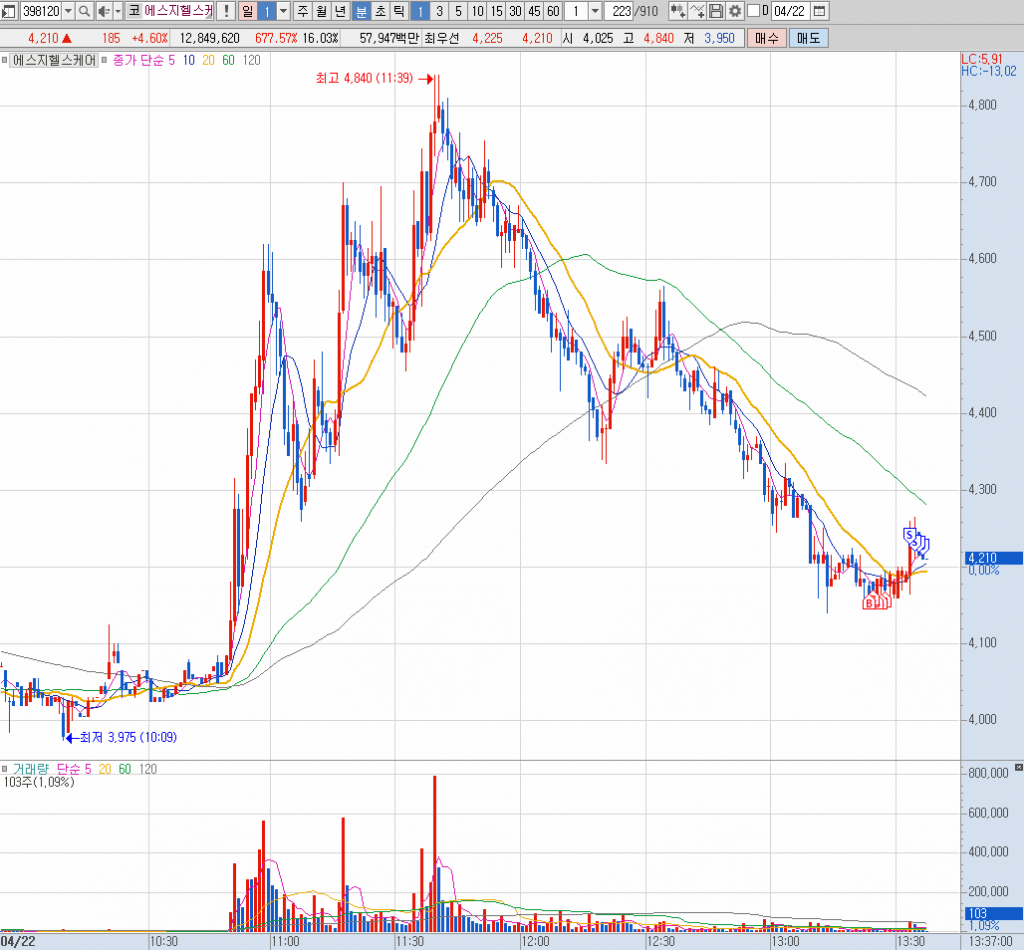Click the speaker sound alert icon

pos(102,11)
